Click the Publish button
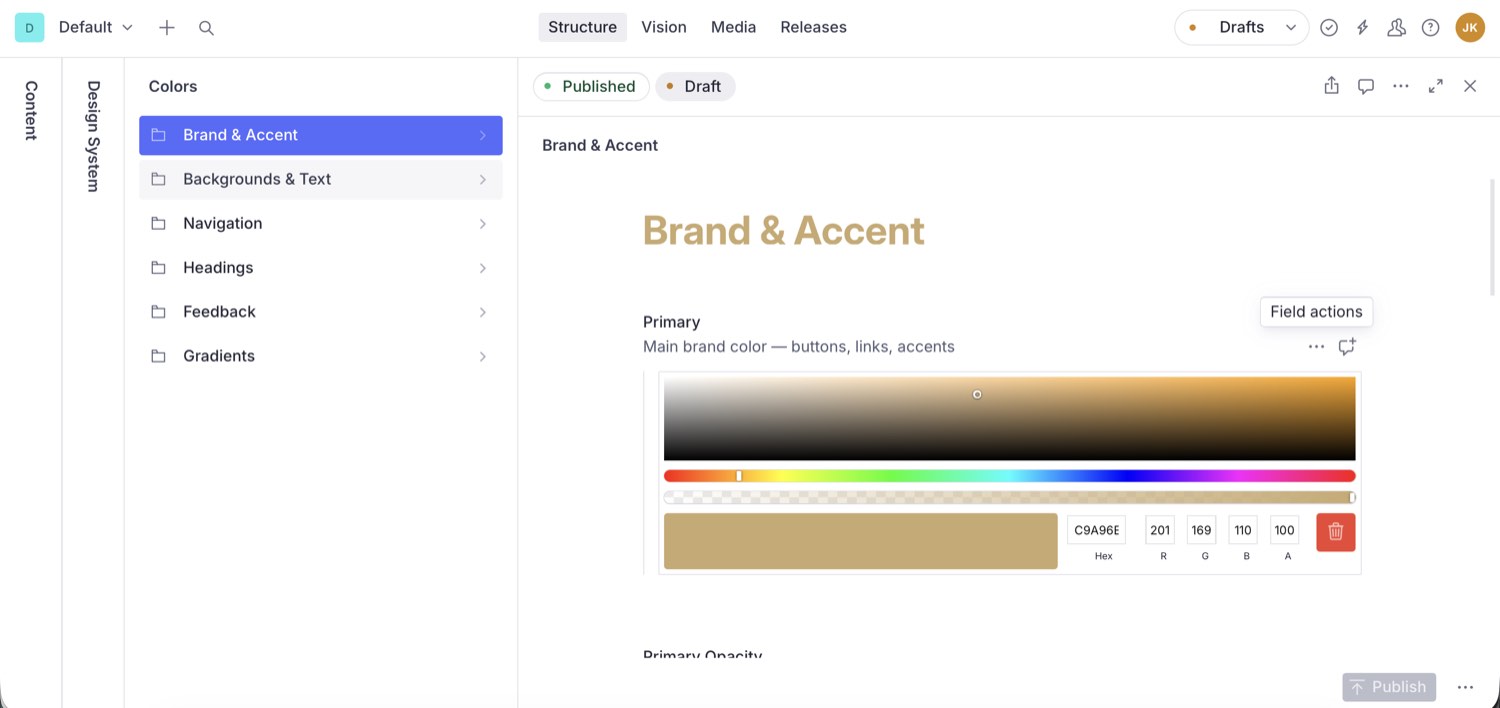Image resolution: width=1500 pixels, height=708 pixels. coord(1389,687)
